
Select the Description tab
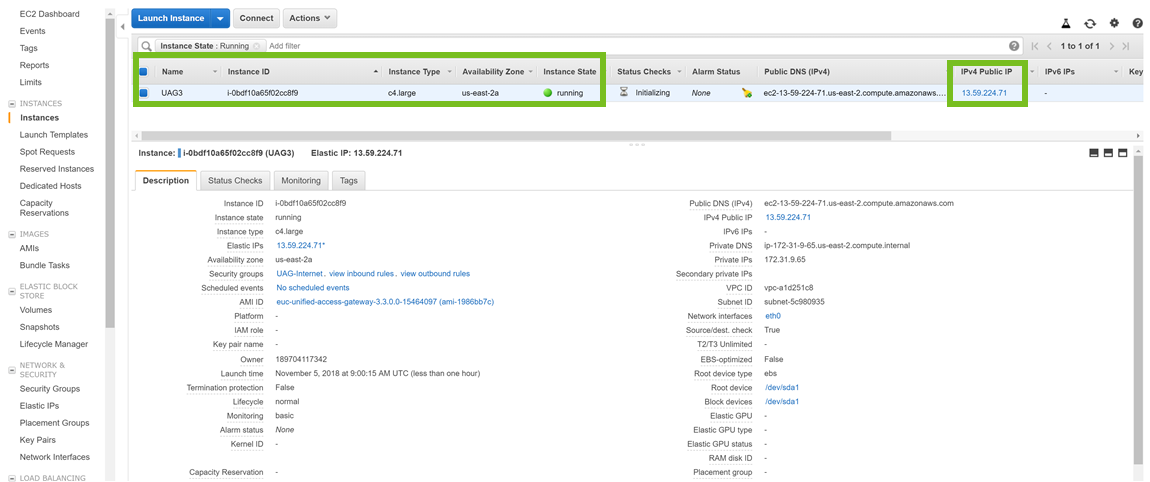(166, 180)
